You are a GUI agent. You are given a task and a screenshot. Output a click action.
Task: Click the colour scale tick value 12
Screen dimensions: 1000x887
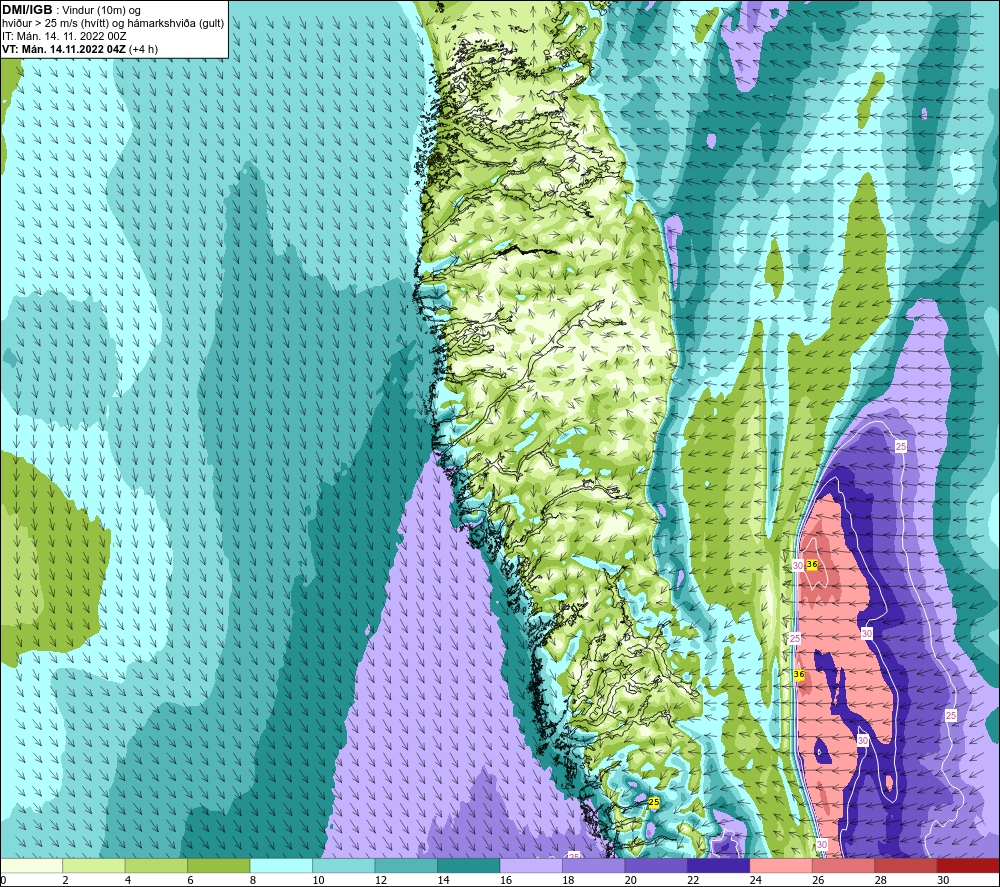(x=381, y=881)
